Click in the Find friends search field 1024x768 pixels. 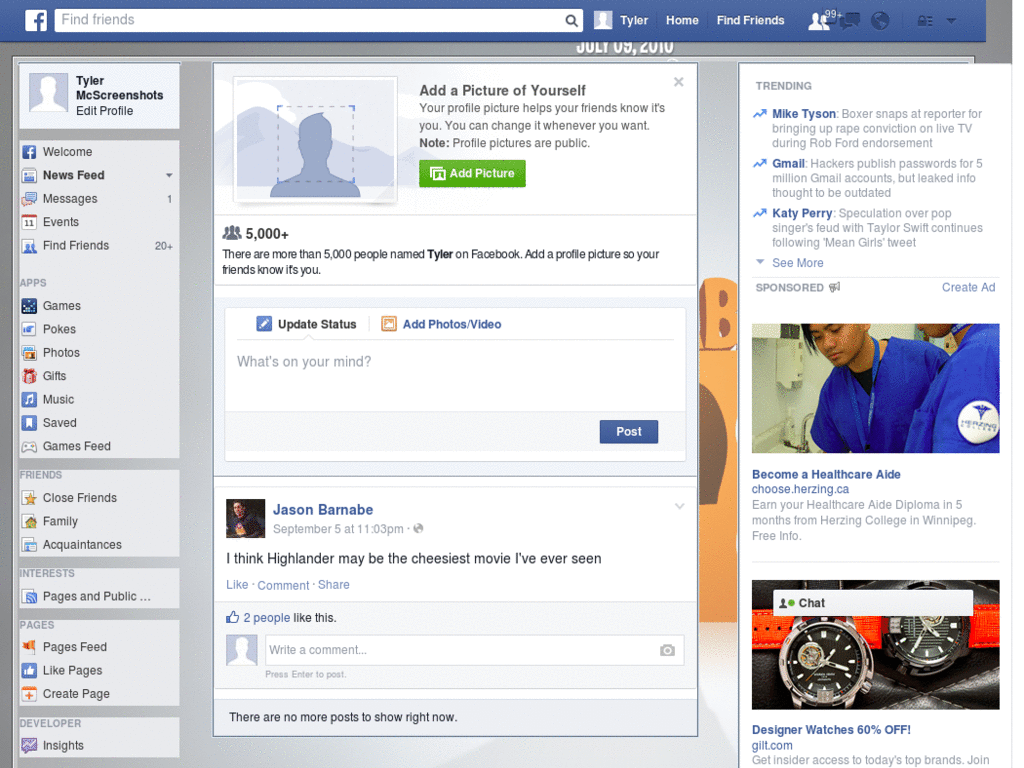pyautogui.click(x=310, y=20)
